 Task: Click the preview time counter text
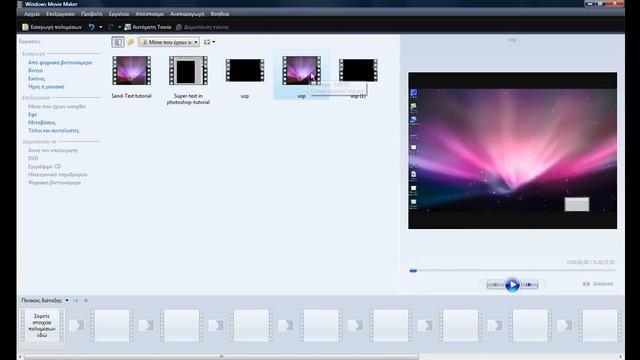tap(590, 262)
